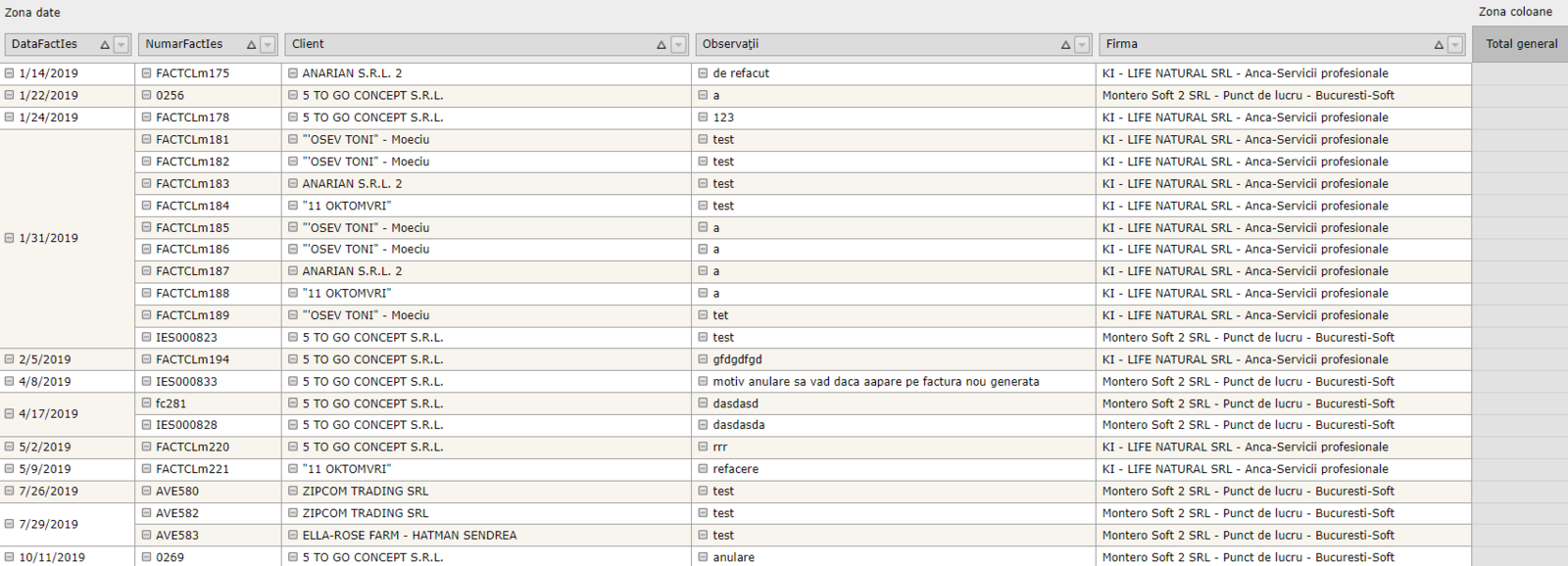Image resolution: width=1568 pixels, height=566 pixels.
Task: Click sort arrow on DataFactIes header
Action: tap(105, 45)
